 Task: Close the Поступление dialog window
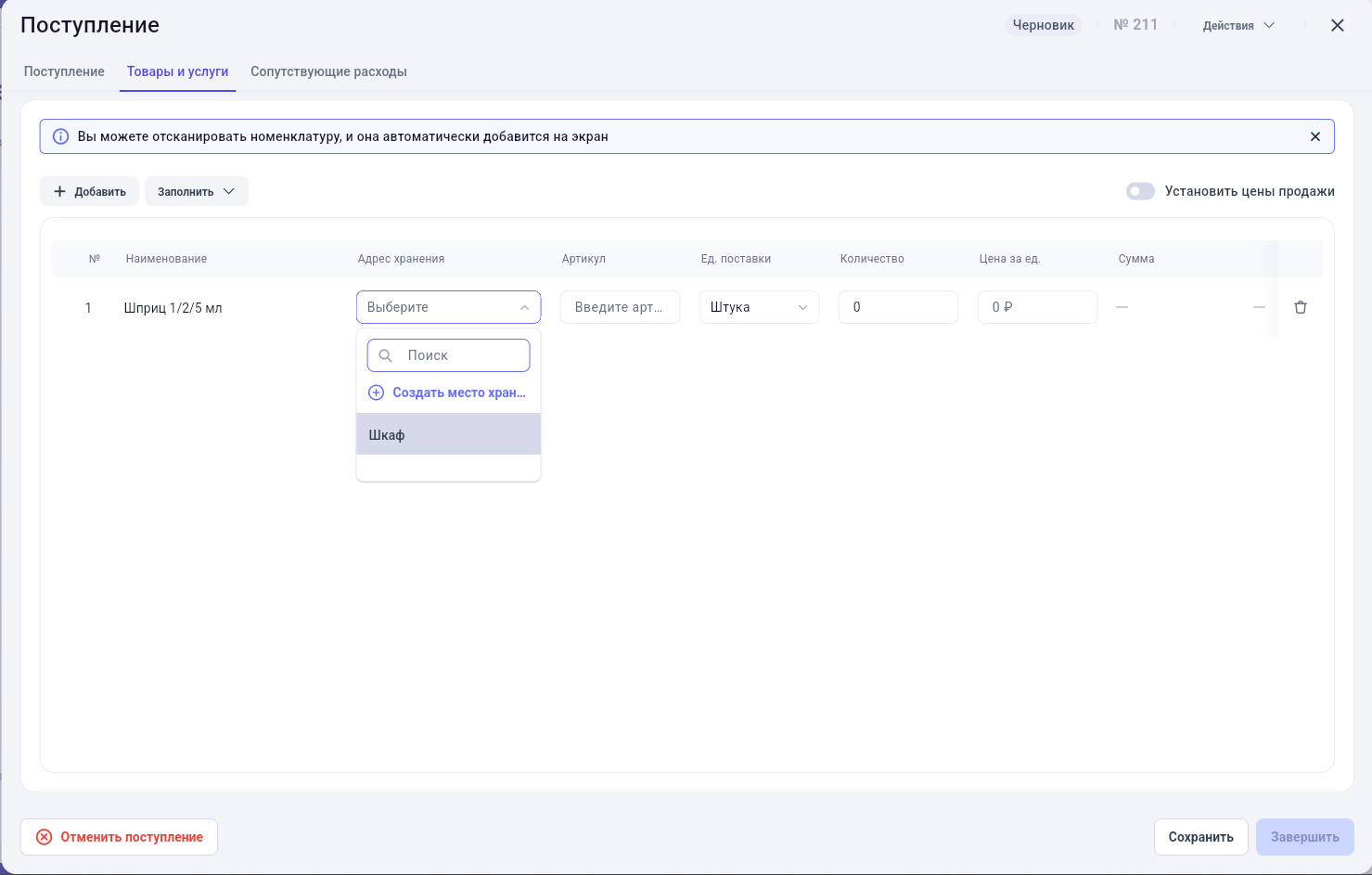point(1337,25)
